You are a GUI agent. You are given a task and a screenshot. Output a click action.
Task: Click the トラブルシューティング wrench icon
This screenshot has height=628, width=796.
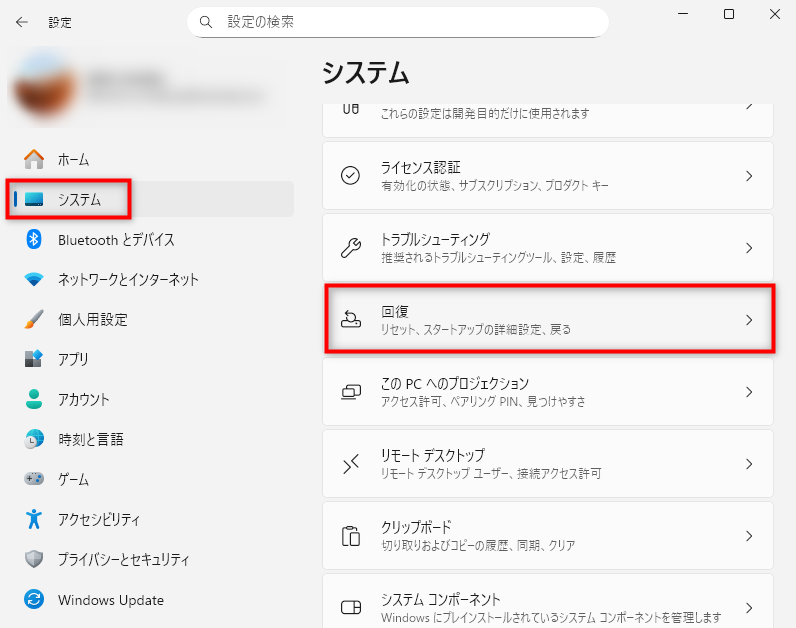pyautogui.click(x=351, y=248)
